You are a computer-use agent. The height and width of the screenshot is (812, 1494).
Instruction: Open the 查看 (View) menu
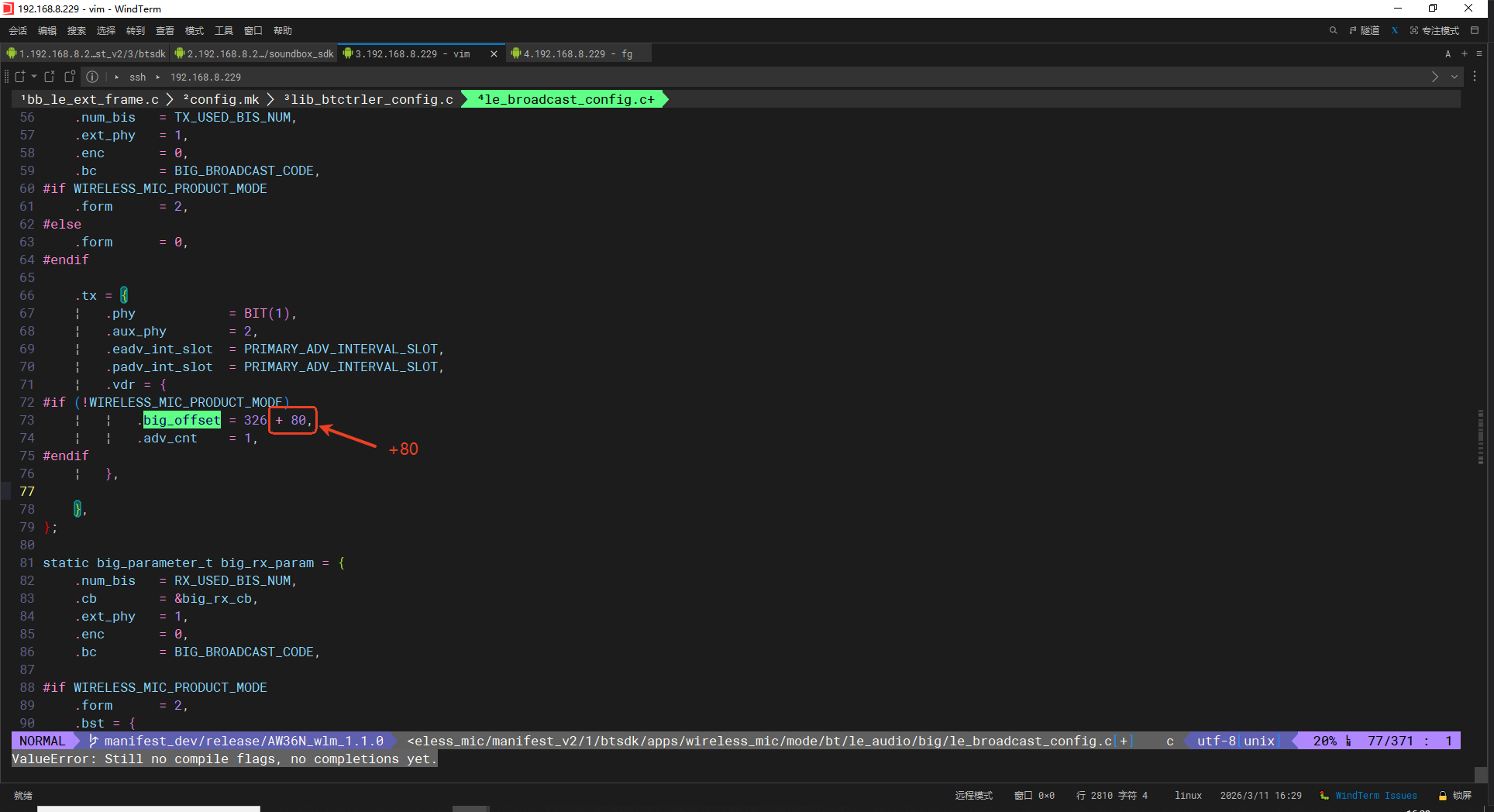click(165, 31)
